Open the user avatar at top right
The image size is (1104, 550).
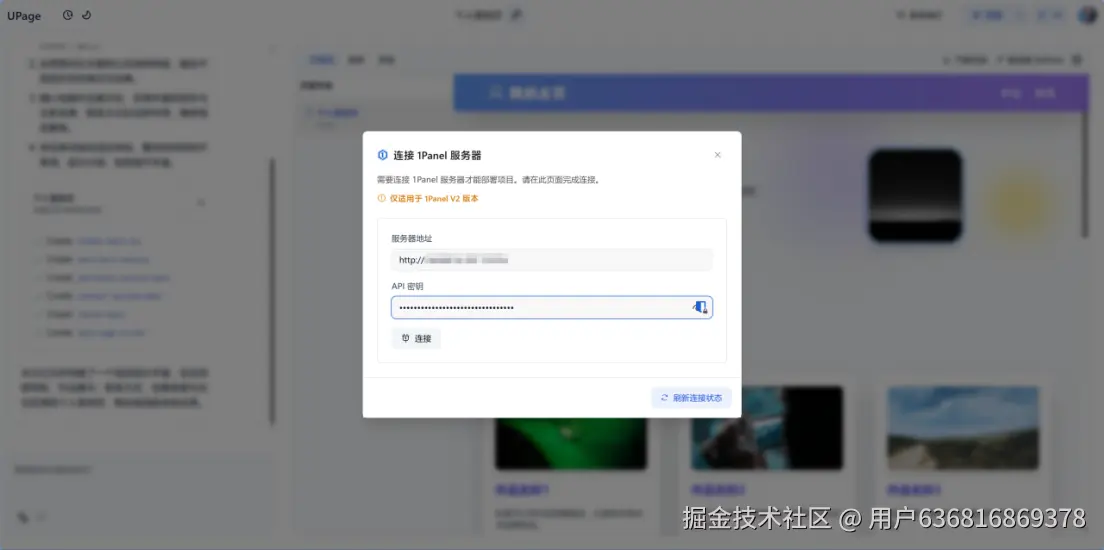tap(1088, 15)
